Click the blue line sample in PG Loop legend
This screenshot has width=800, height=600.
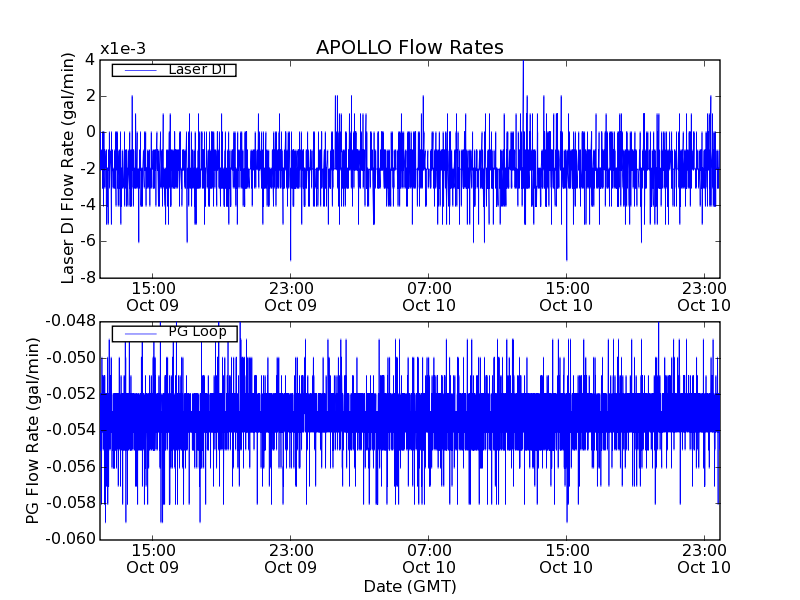coord(138,333)
